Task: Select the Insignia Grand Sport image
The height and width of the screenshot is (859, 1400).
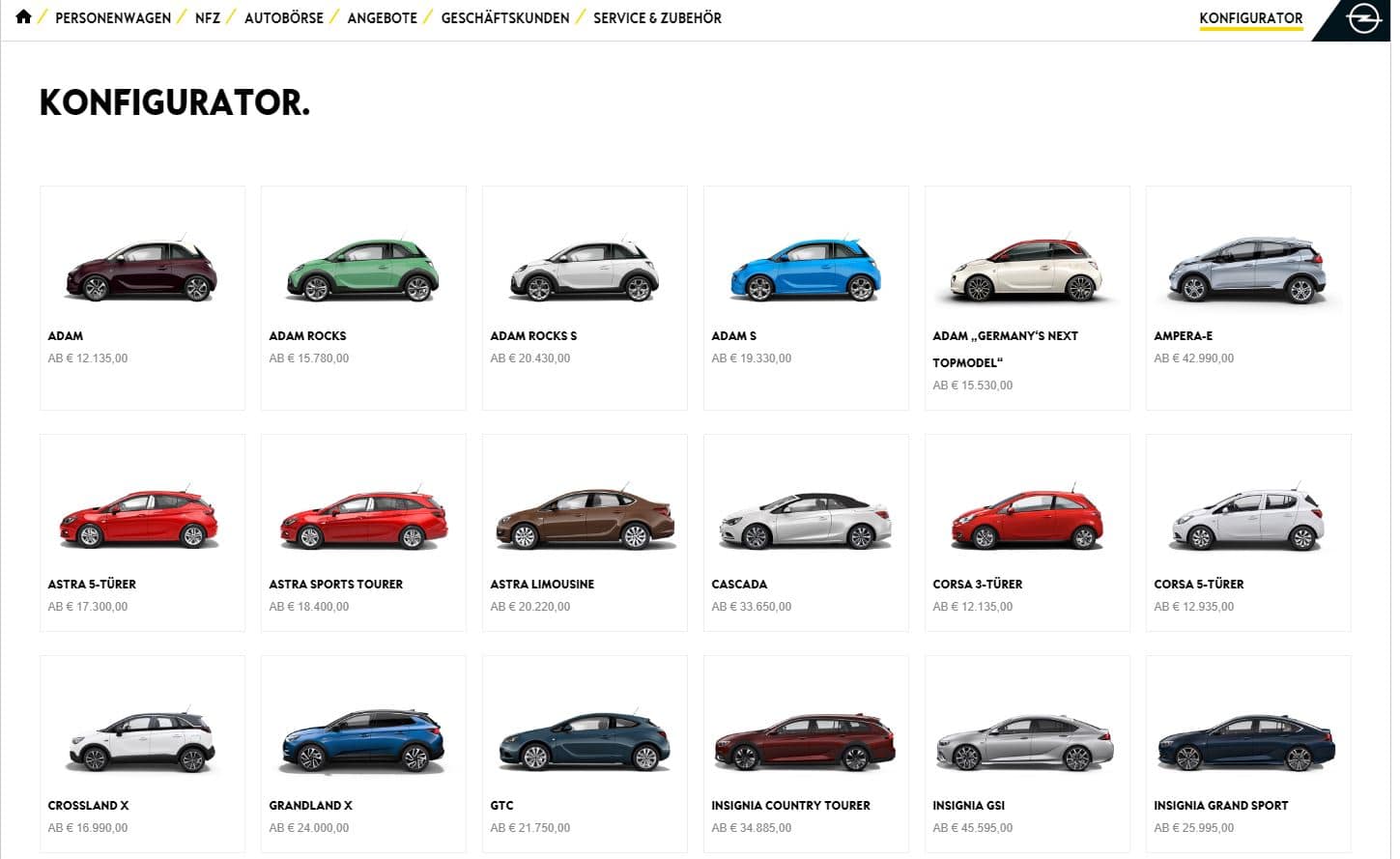Action: point(1246,742)
